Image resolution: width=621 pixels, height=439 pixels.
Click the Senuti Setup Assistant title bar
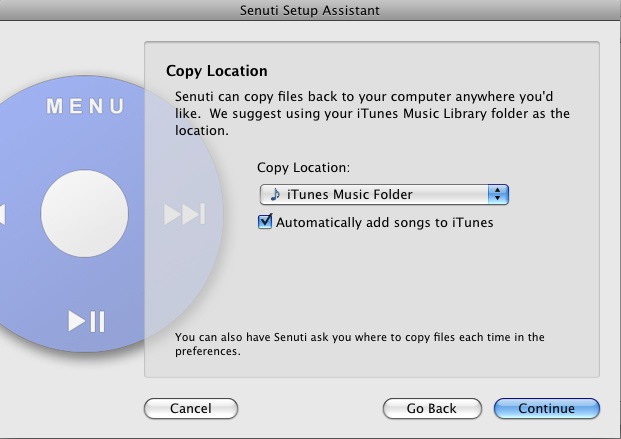[x=310, y=10]
